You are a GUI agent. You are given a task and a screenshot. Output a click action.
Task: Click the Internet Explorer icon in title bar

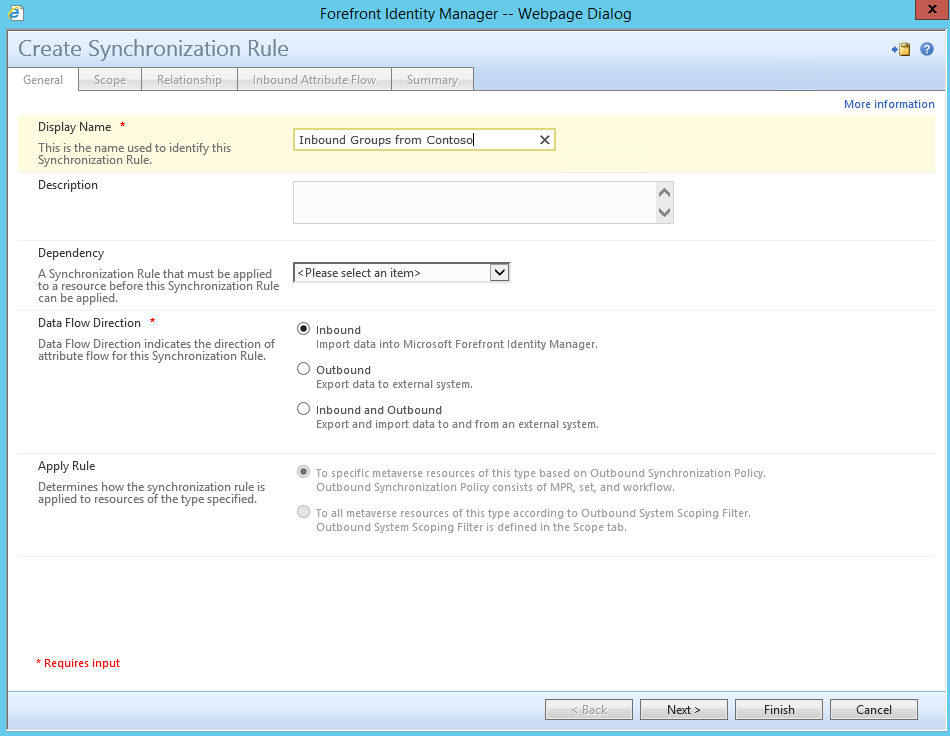click(x=16, y=13)
